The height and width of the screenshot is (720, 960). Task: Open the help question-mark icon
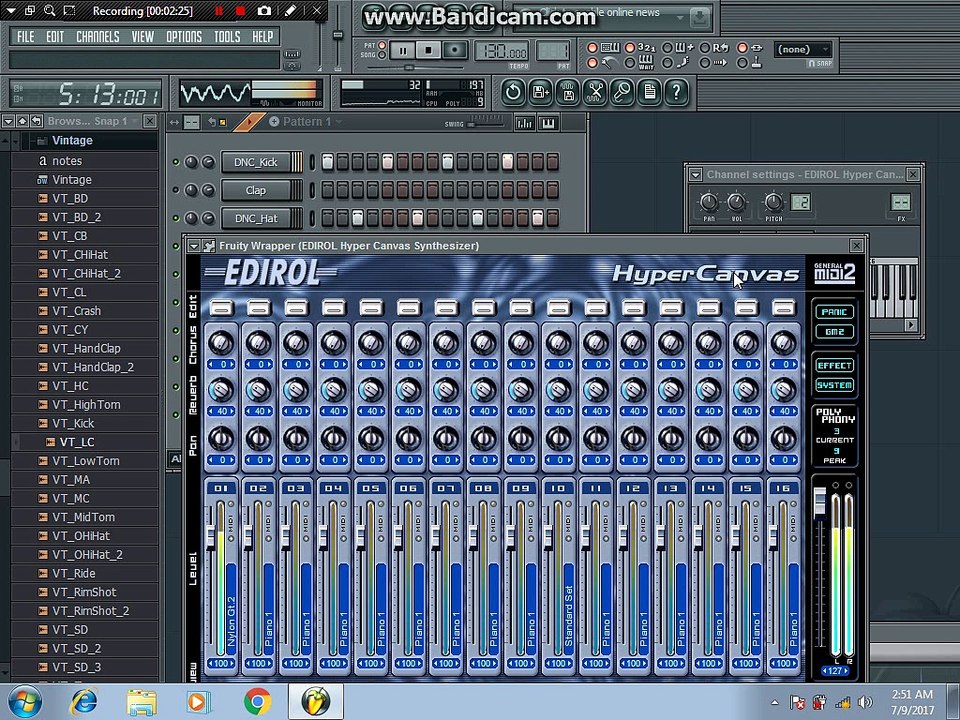[x=677, y=92]
